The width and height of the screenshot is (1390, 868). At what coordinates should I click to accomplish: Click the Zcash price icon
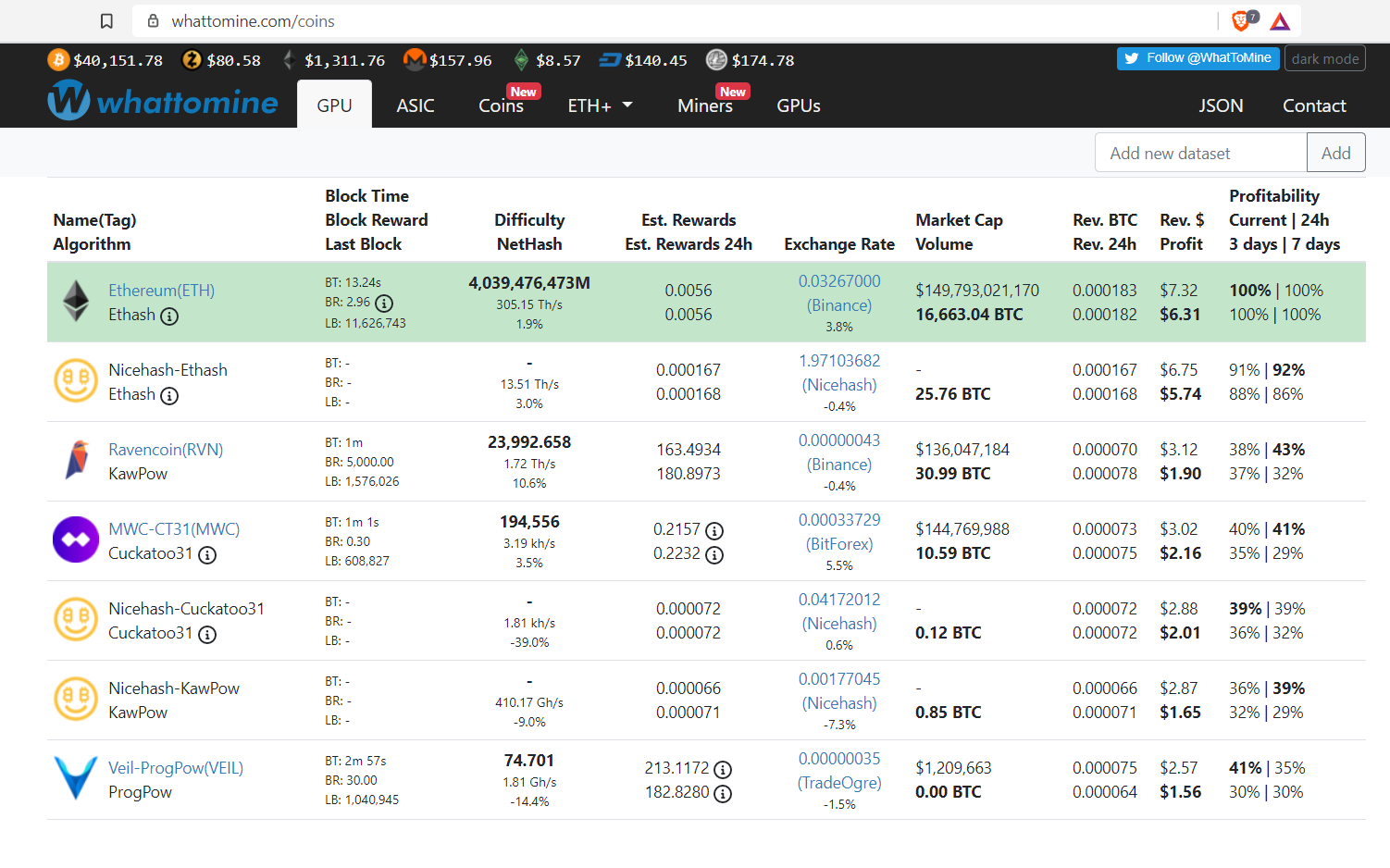192,60
